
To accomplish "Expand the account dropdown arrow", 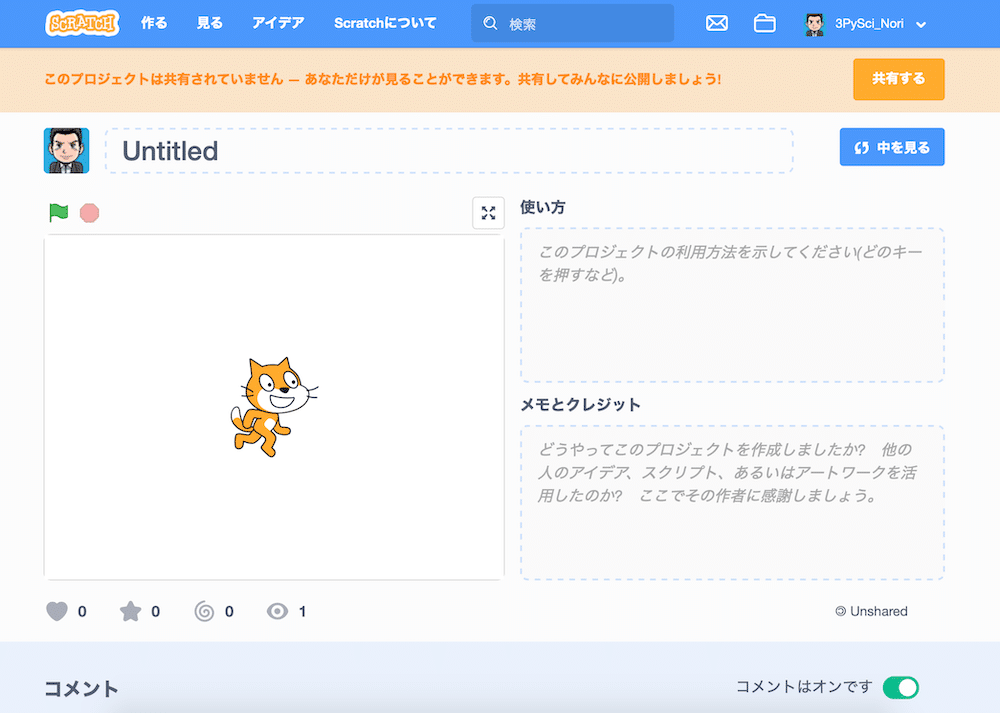I will [921, 25].
